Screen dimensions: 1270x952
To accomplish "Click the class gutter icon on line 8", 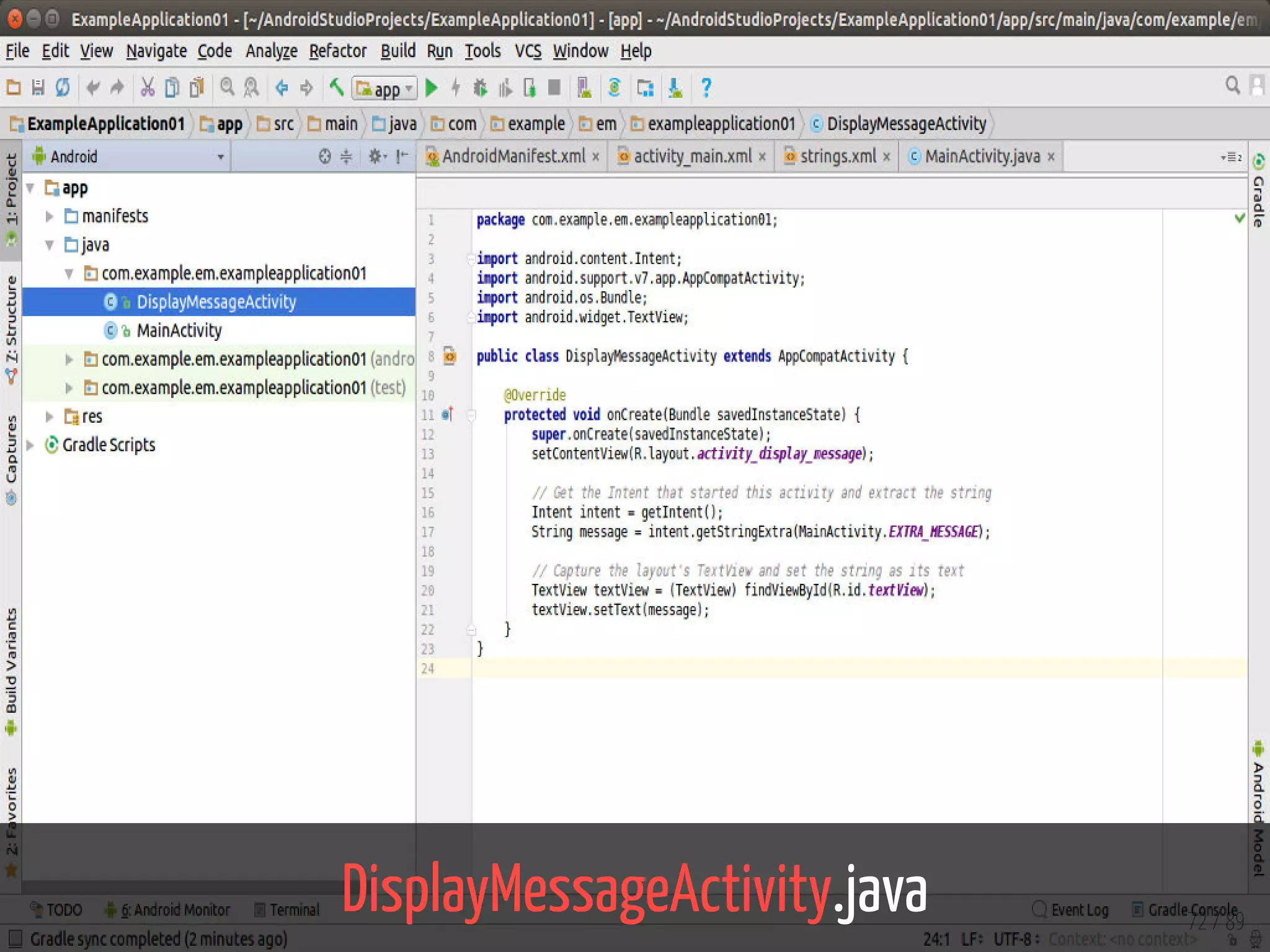I will (450, 356).
